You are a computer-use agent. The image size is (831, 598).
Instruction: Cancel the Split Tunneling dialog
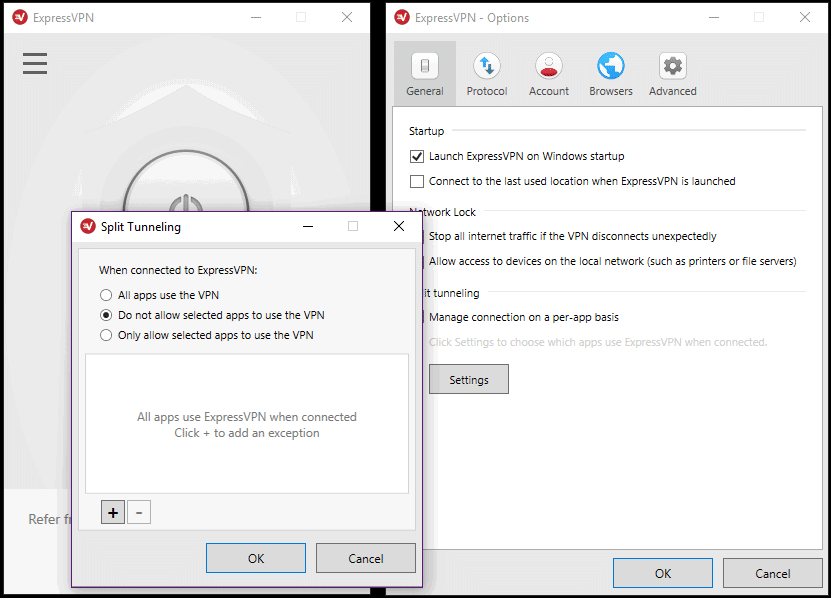click(x=366, y=558)
